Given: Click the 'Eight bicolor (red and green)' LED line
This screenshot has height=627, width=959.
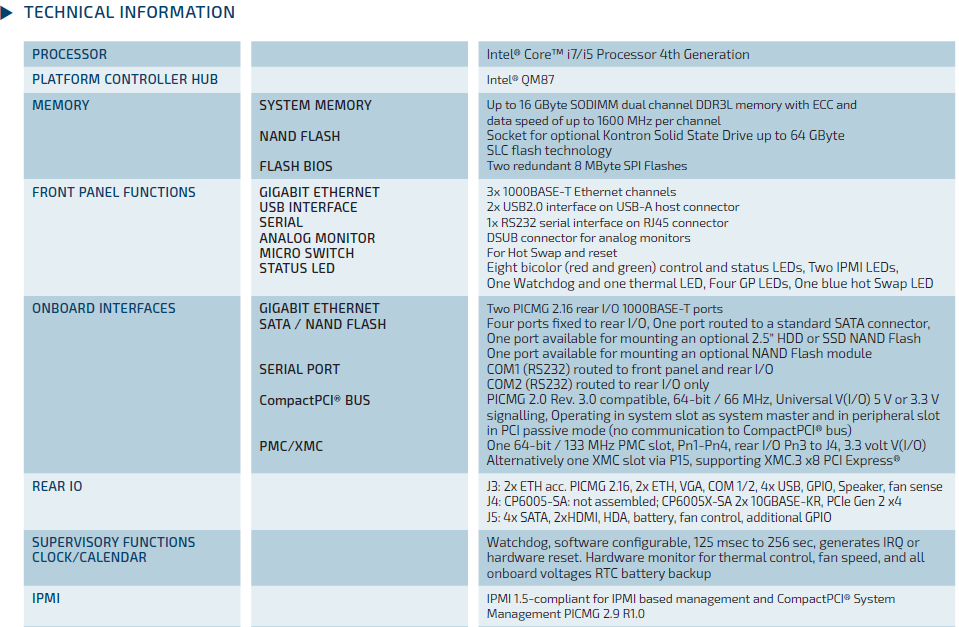Looking at the screenshot, I should (x=692, y=268).
